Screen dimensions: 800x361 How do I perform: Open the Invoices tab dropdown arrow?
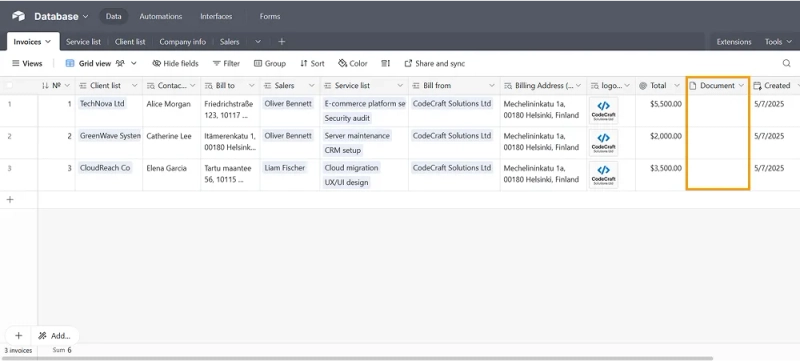coord(48,42)
